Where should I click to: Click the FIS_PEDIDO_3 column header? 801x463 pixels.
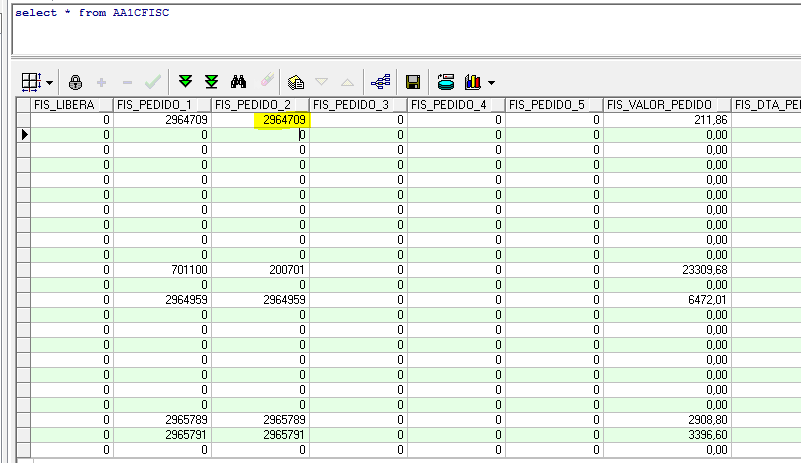tap(359, 105)
